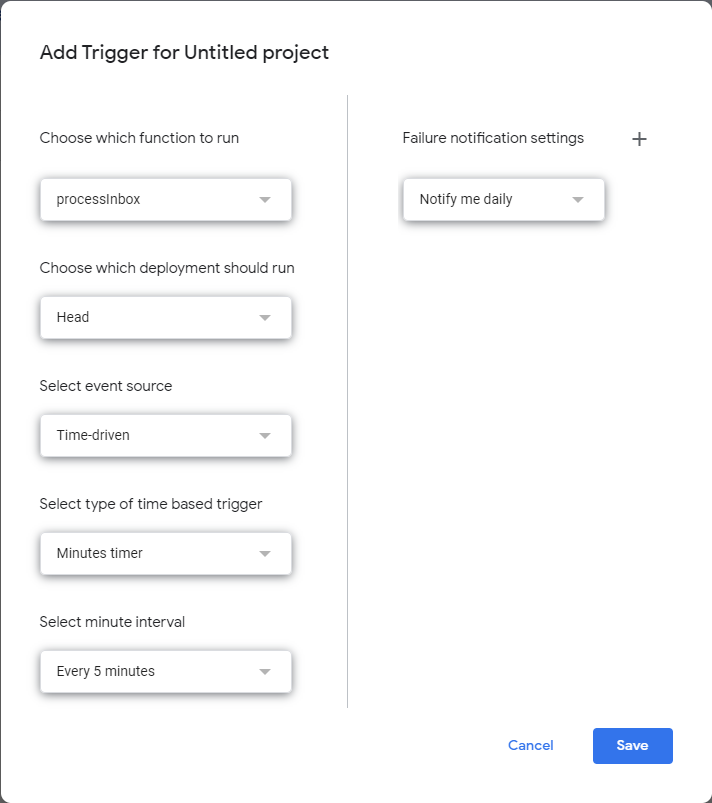Click the arrow icon next to Head
The image size is (712, 803).
coord(265,318)
